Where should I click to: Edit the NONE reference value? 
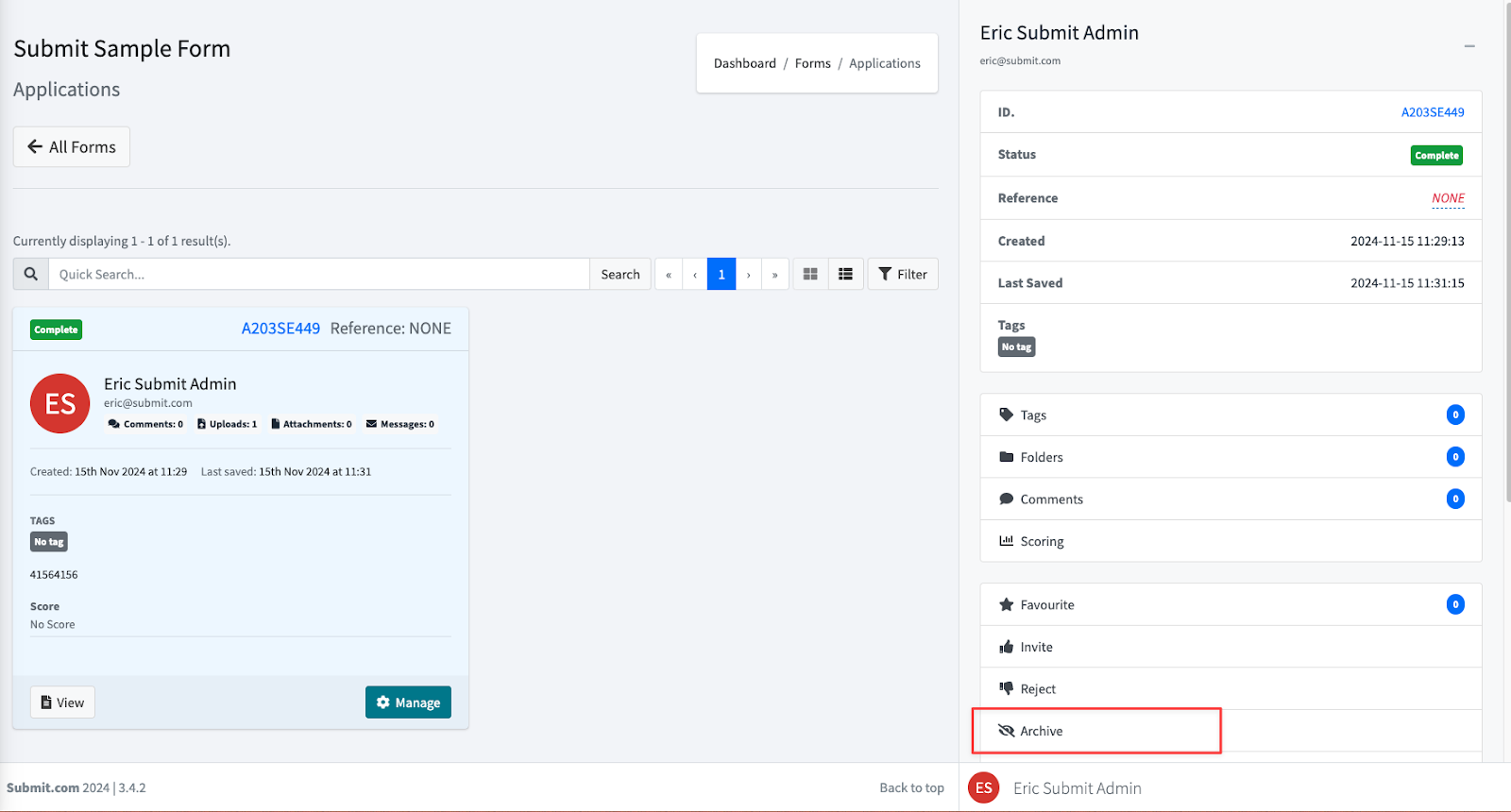click(1448, 198)
